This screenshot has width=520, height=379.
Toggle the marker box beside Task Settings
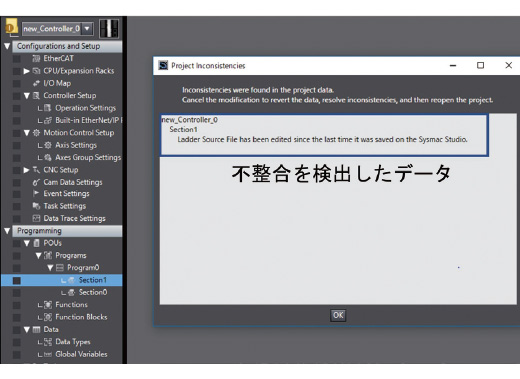tap(17, 207)
